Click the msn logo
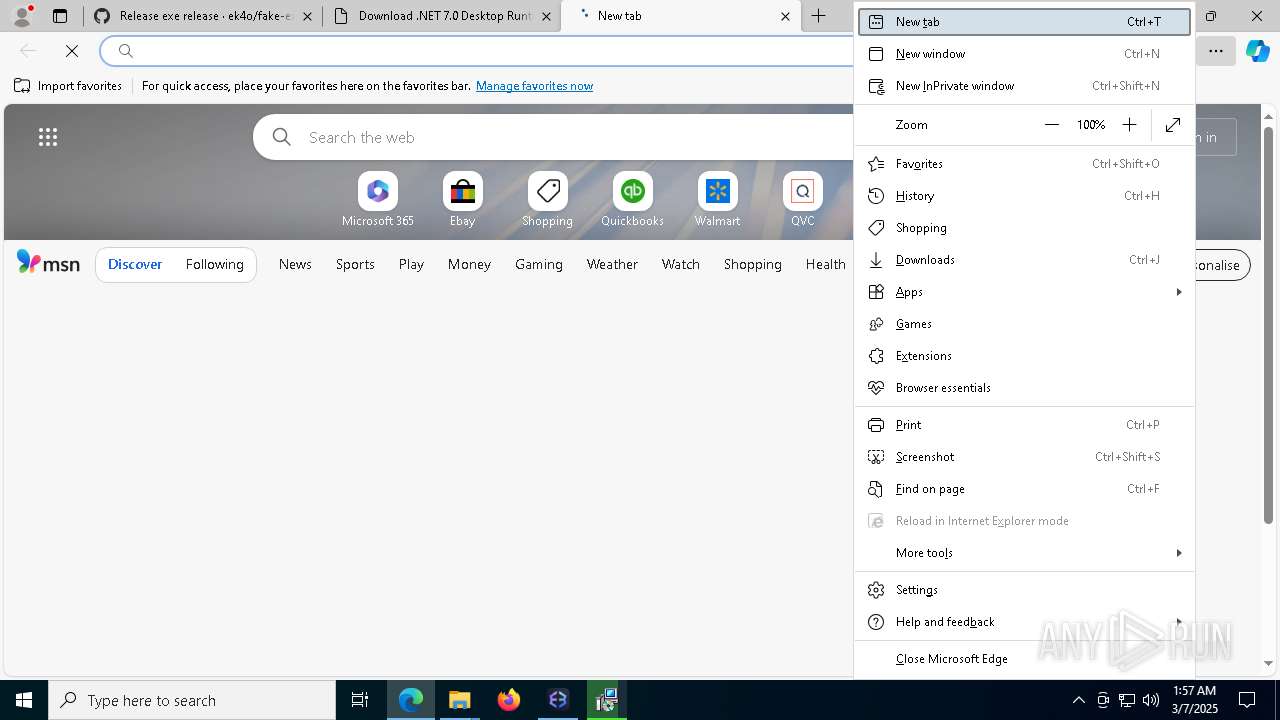Viewport: 1280px width, 720px height. [48, 263]
